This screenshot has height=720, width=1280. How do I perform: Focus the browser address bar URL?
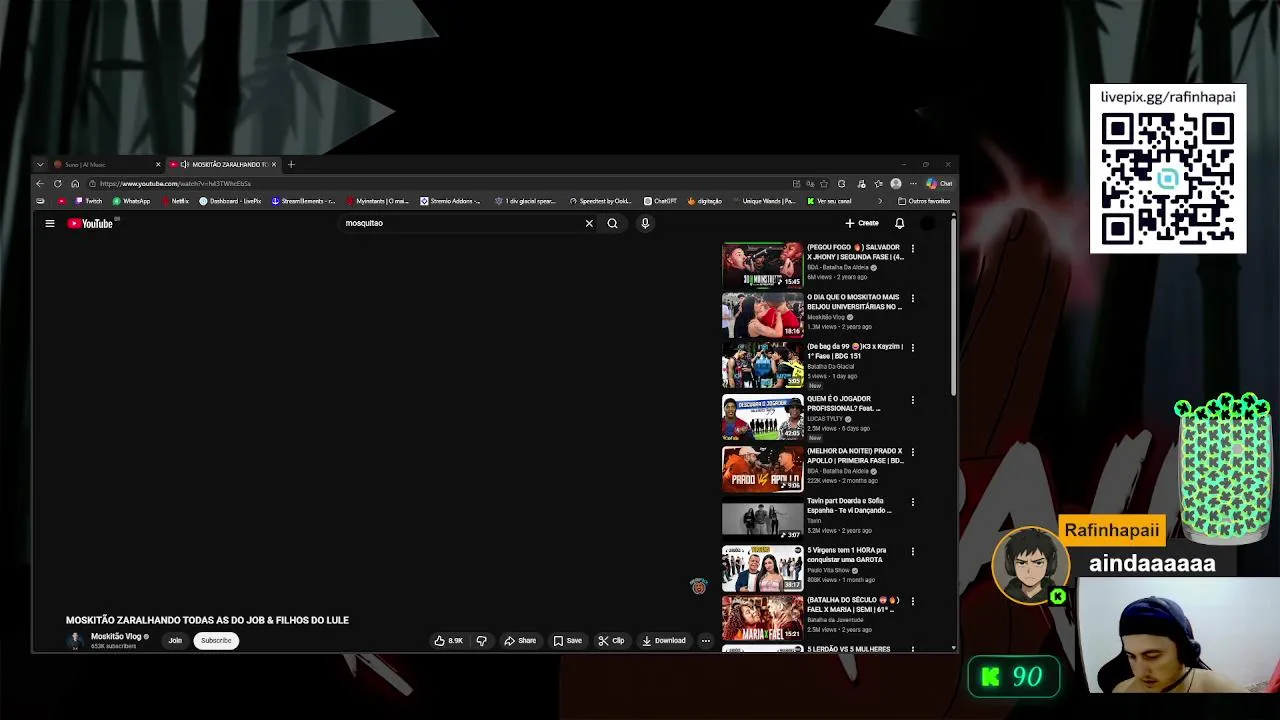(x=440, y=184)
